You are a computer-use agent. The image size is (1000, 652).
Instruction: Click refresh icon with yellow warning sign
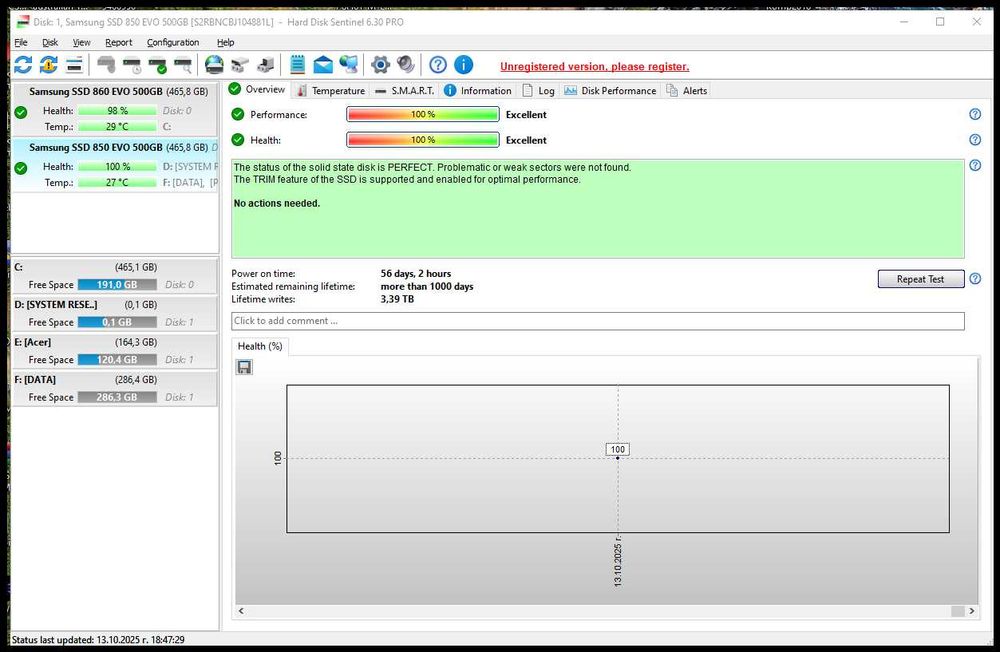coord(48,64)
